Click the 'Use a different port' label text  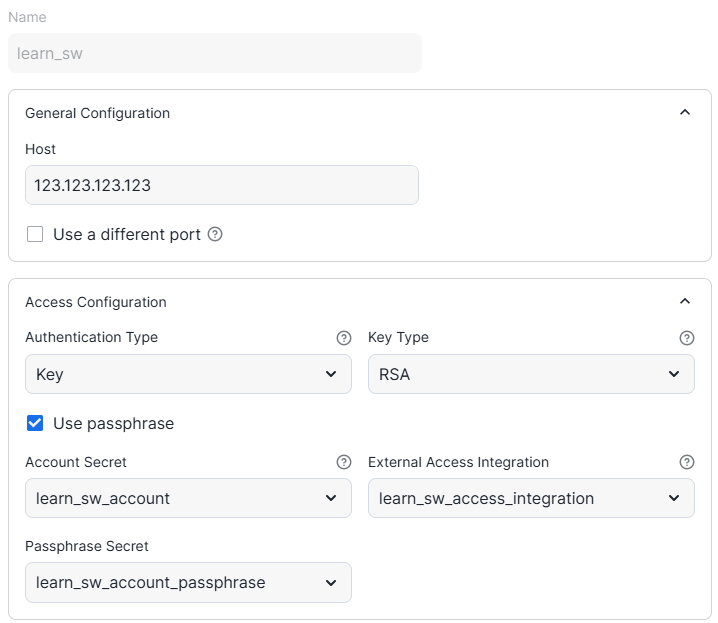pos(127,235)
